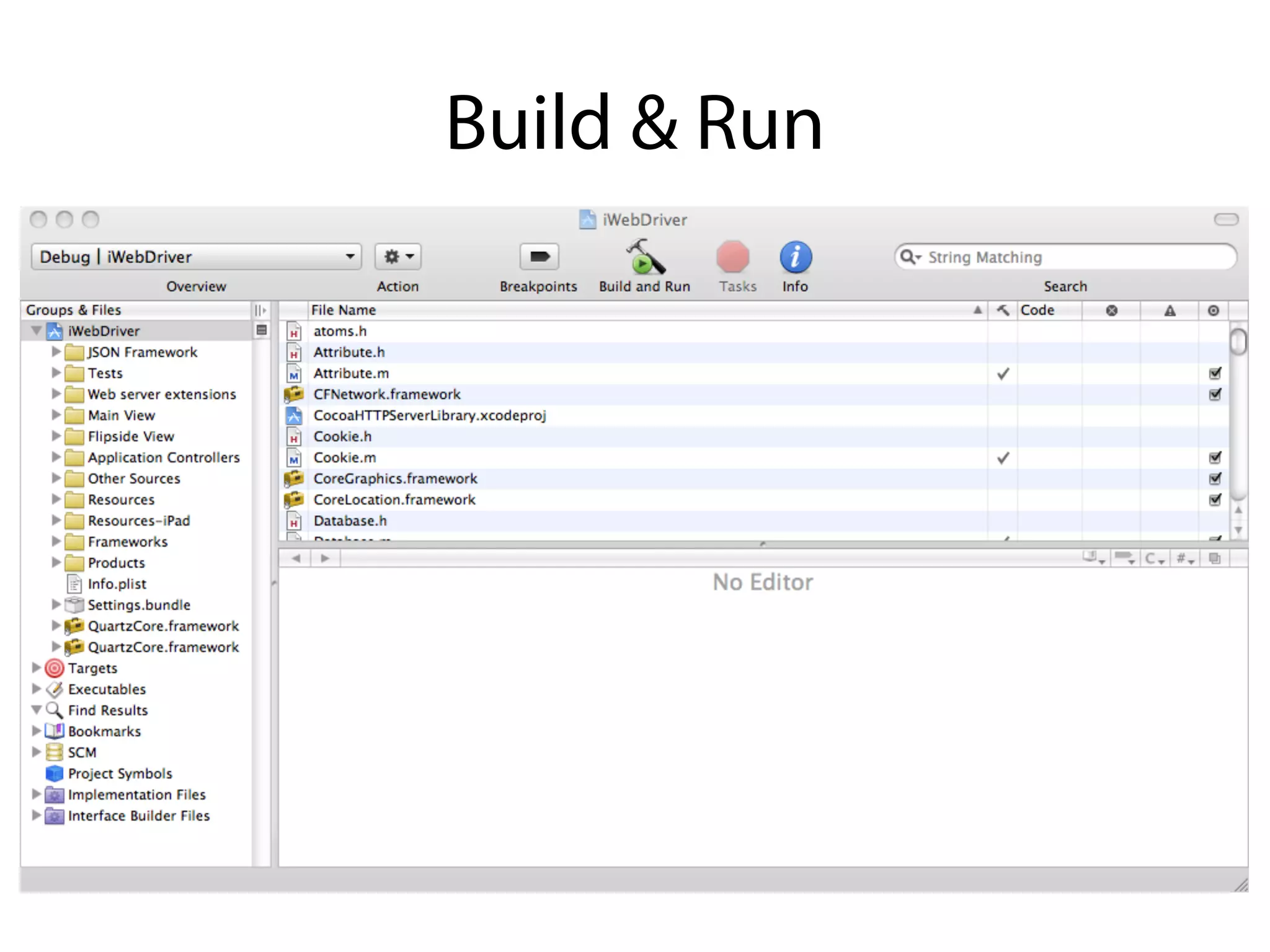This screenshot has height=952, width=1270.
Task: Click the build status hammer column header
Action: [1003, 310]
